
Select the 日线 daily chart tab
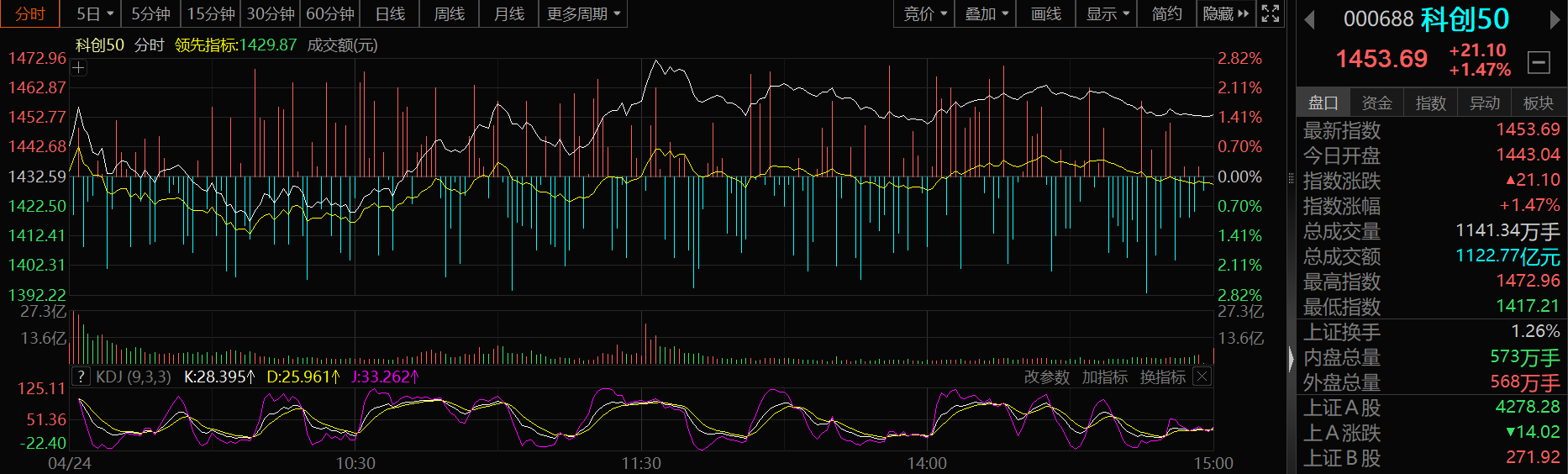pyautogui.click(x=390, y=13)
